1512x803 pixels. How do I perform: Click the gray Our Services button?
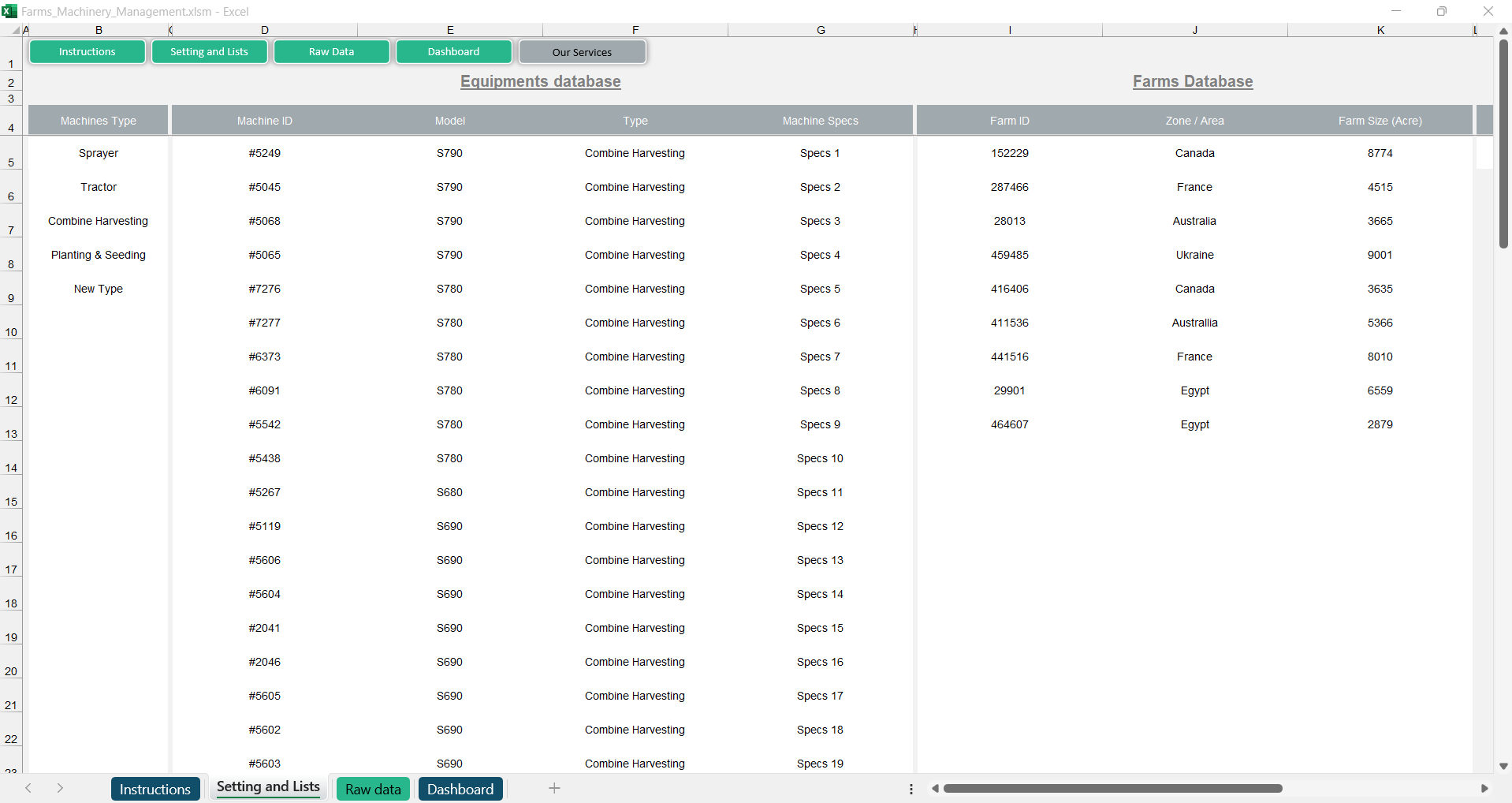pos(582,52)
